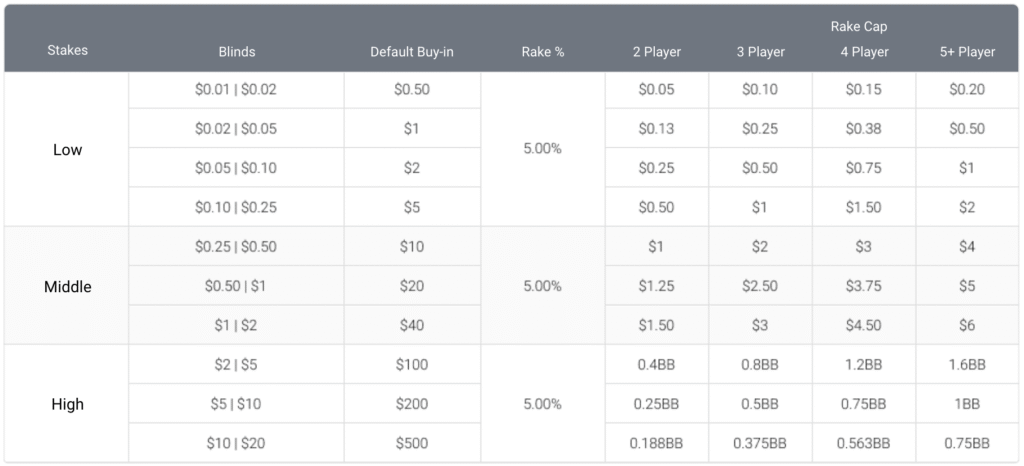Select the $100 default buy-in cell
Viewport: 1024px width, 466px height.
tap(412, 365)
